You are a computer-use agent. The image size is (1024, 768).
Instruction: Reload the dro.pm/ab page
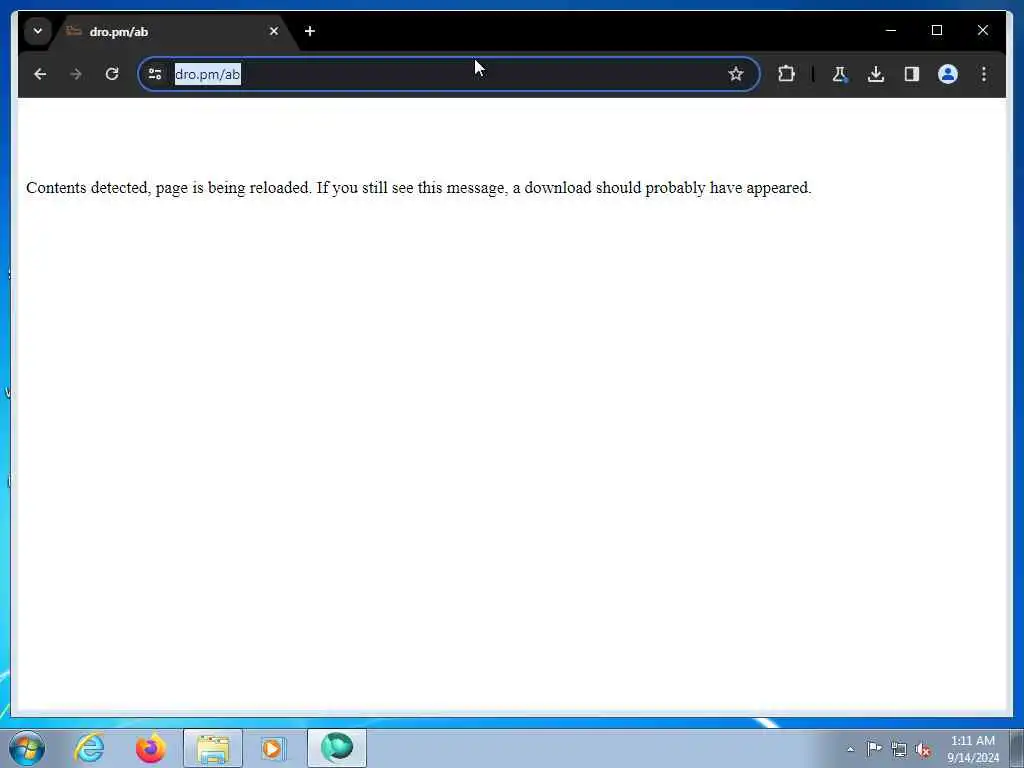112,74
